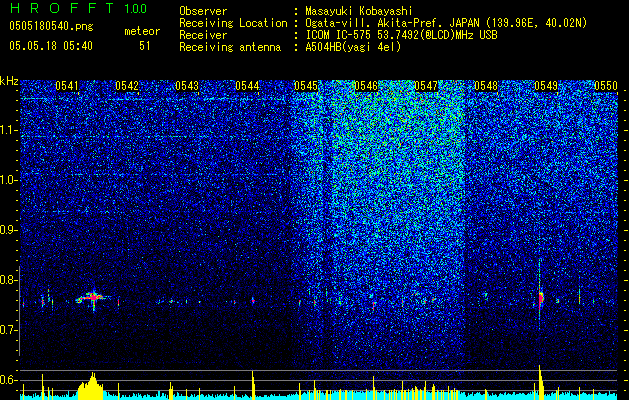Click the meteor label
The height and width of the screenshot is (400, 629).
pyautogui.click(x=142, y=31)
